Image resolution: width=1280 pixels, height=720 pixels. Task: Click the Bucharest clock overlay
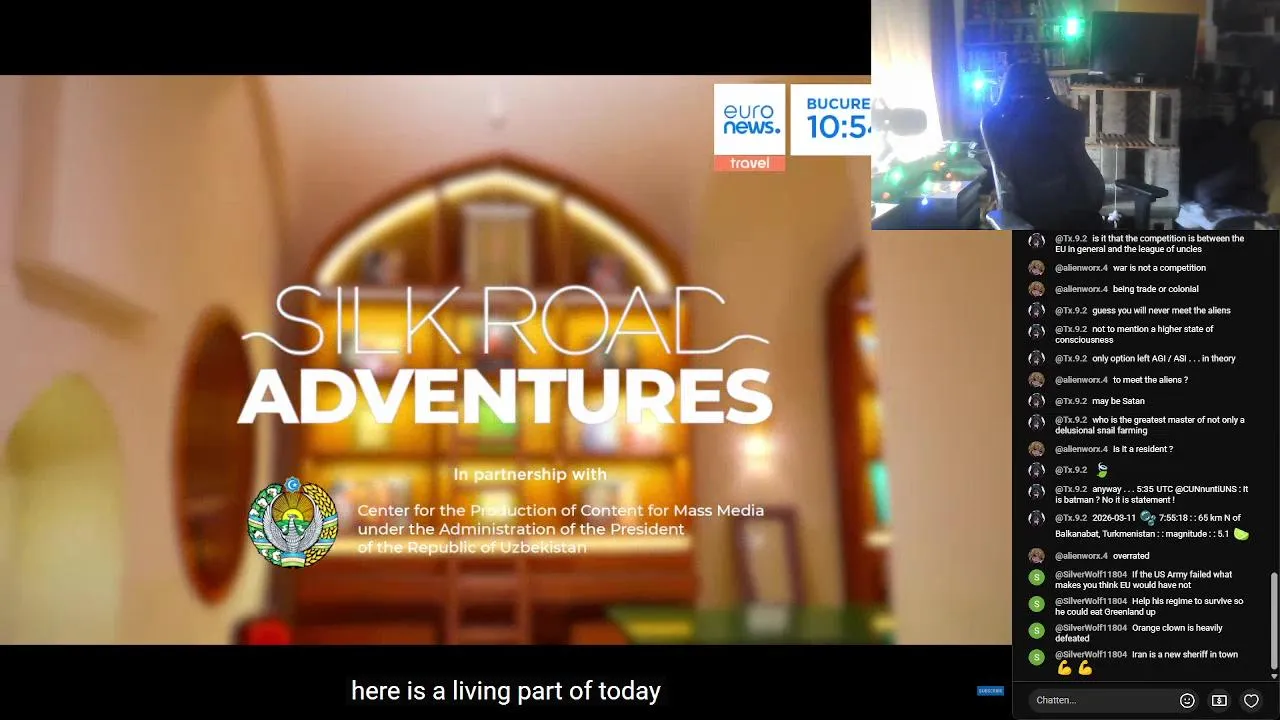coord(831,120)
